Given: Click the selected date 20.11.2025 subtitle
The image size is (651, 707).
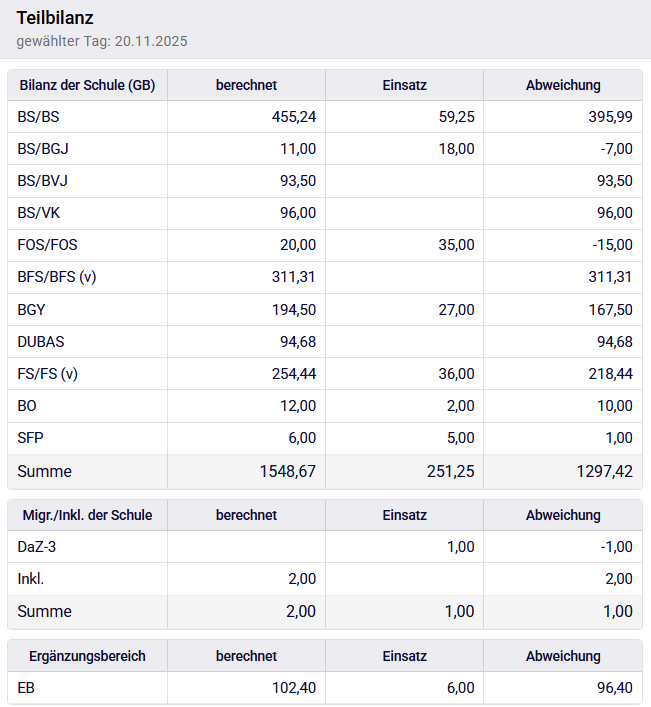Looking at the screenshot, I should click(x=102, y=41).
